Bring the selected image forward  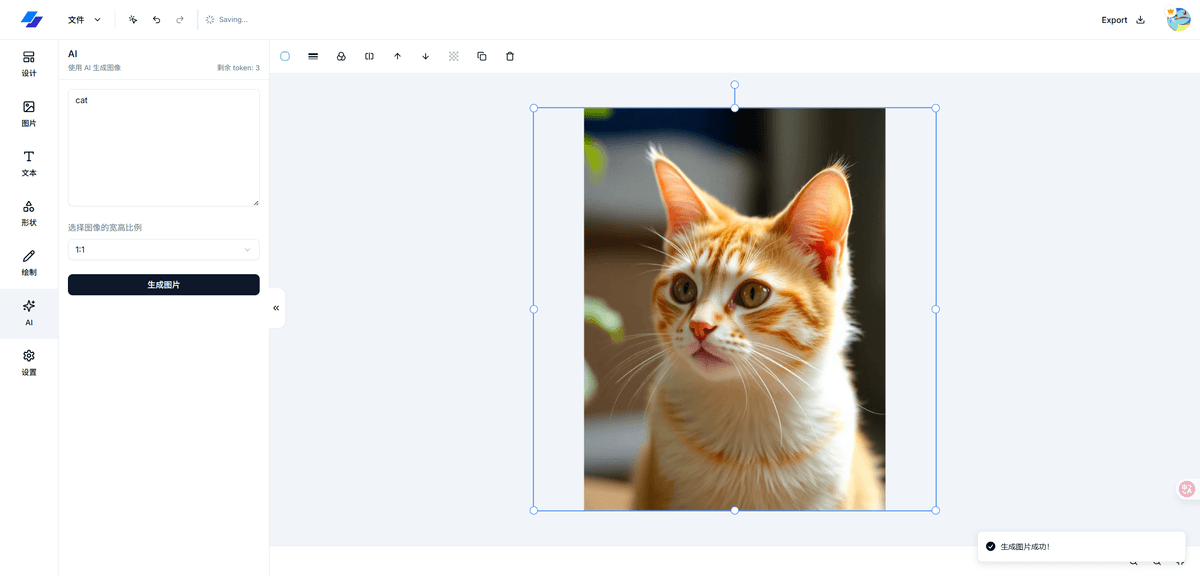[x=397, y=57]
